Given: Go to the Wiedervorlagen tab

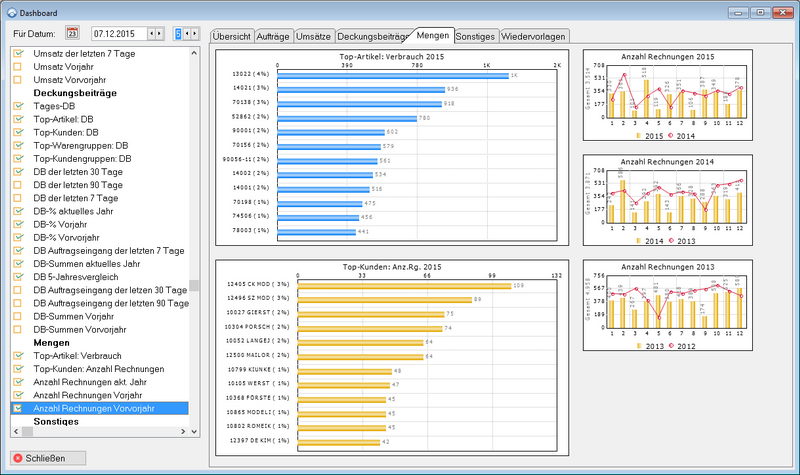Looking at the screenshot, I should [534, 36].
